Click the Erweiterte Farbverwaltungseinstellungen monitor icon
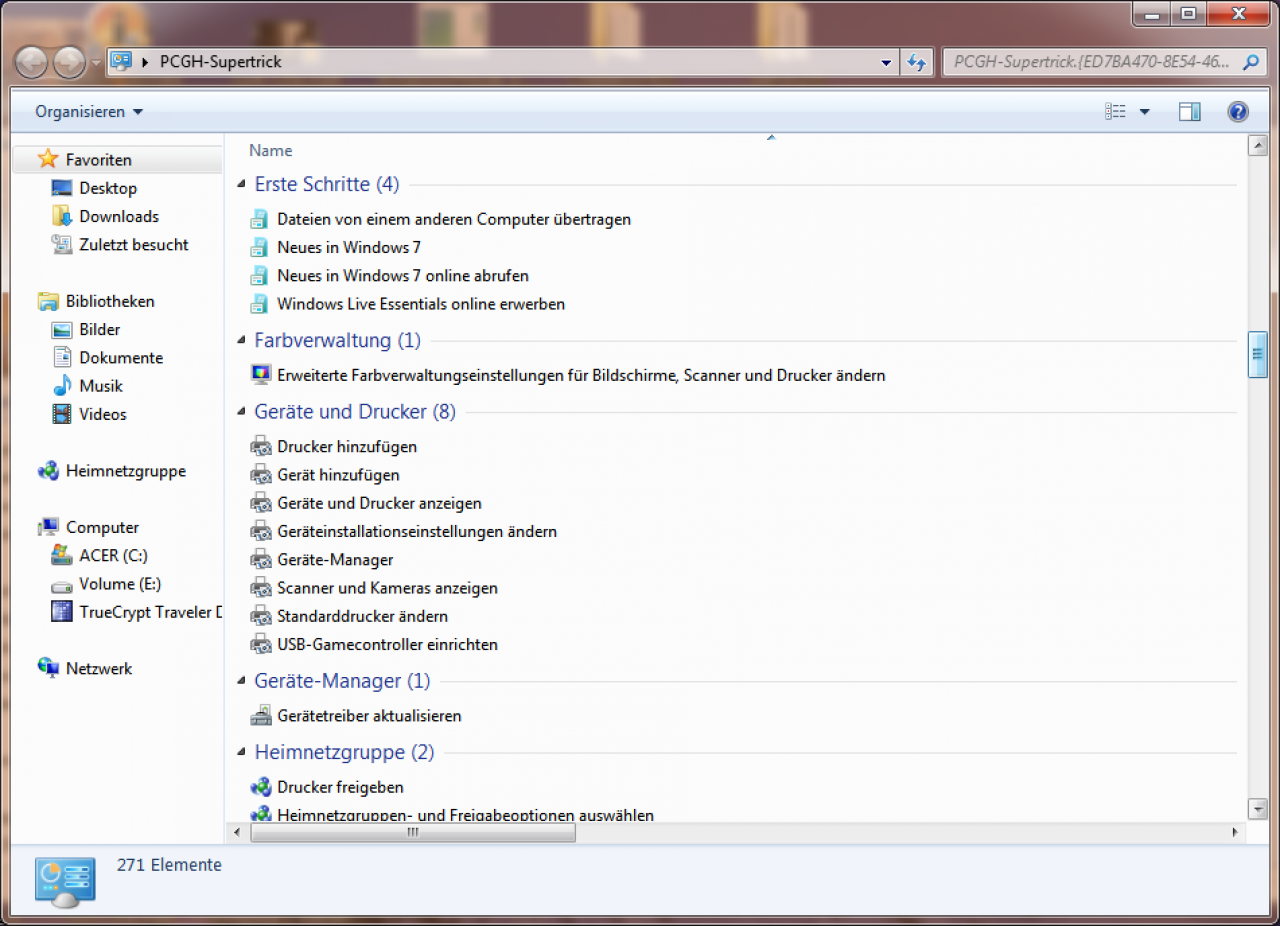The image size is (1280, 926). (x=261, y=375)
